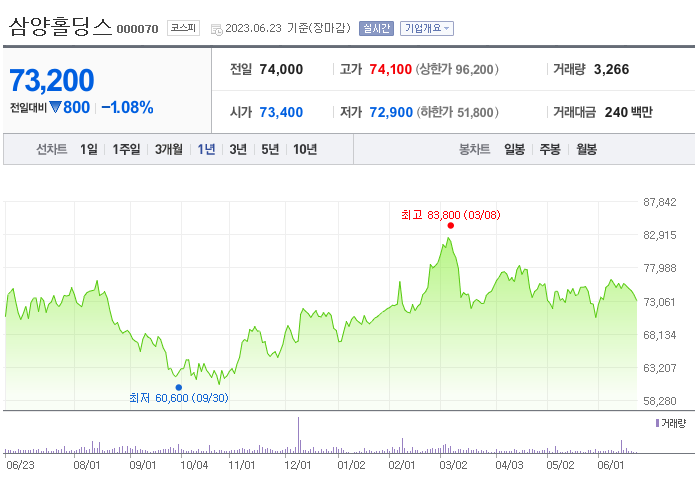Click the -1.08% change value

pos(128,107)
